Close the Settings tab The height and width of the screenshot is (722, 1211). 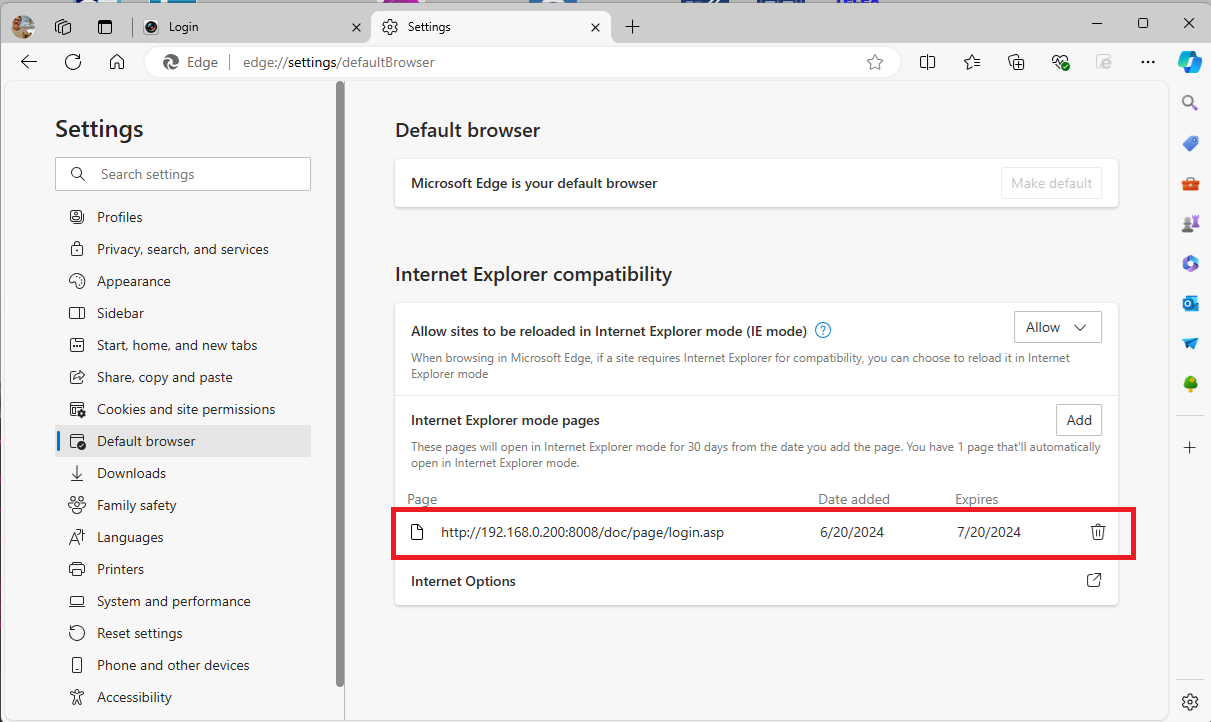point(595,27)
